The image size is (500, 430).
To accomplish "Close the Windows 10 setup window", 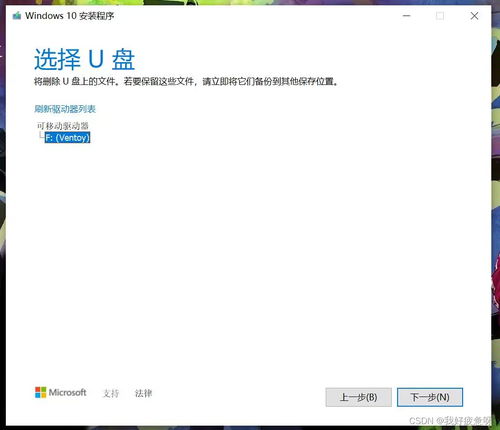I will pyautogui.click(x=474, y=16).
